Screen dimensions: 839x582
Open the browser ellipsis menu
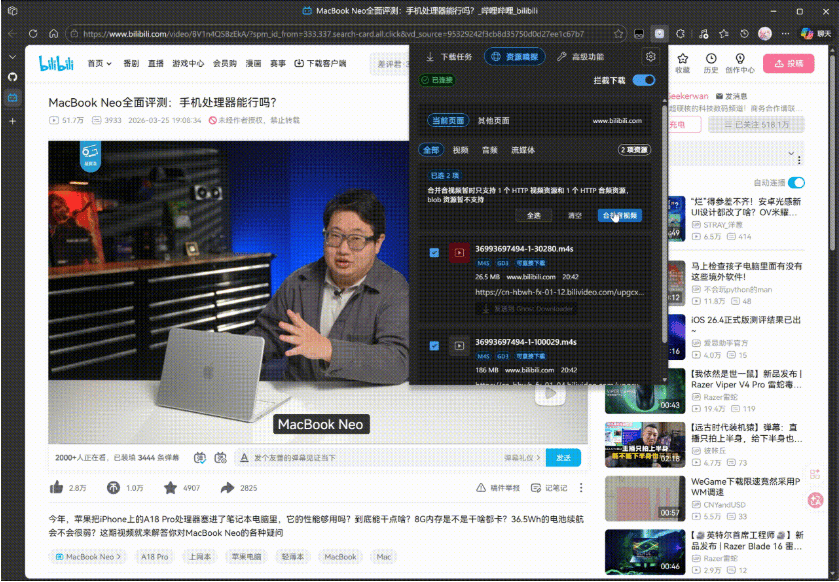tap(785, 34)
